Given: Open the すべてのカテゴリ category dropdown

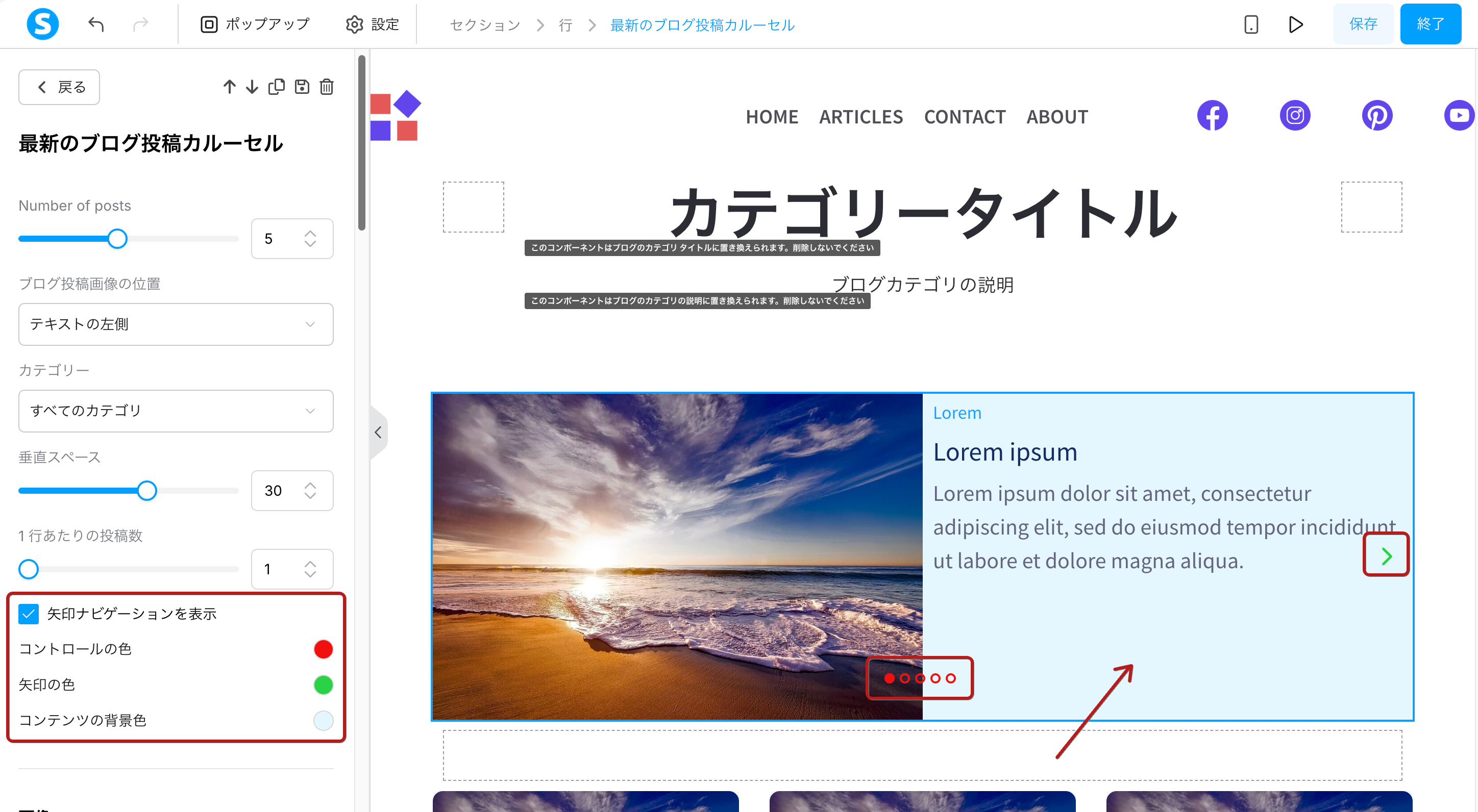Looking at the screenshot, I should (176, 411).
